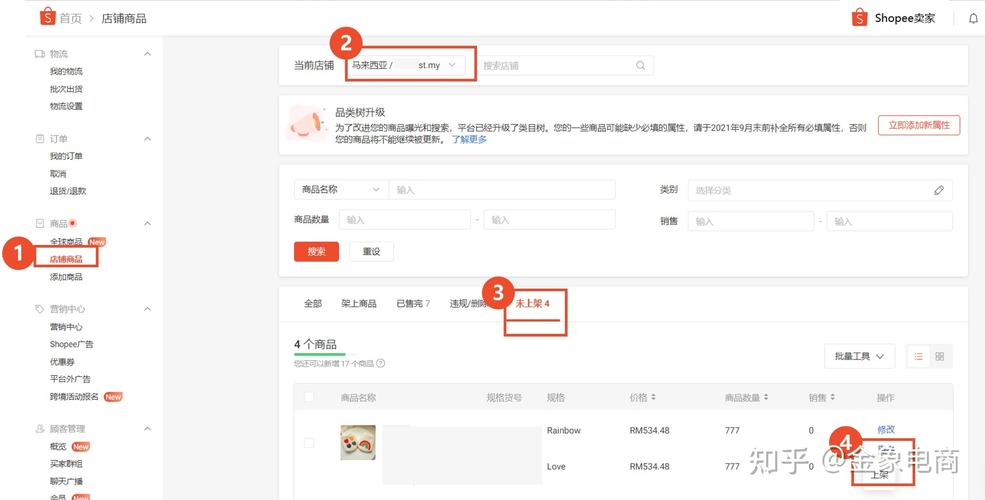Collapse the 顾客管理 sidebar section
985x500 pixels.
coord(148,428)
